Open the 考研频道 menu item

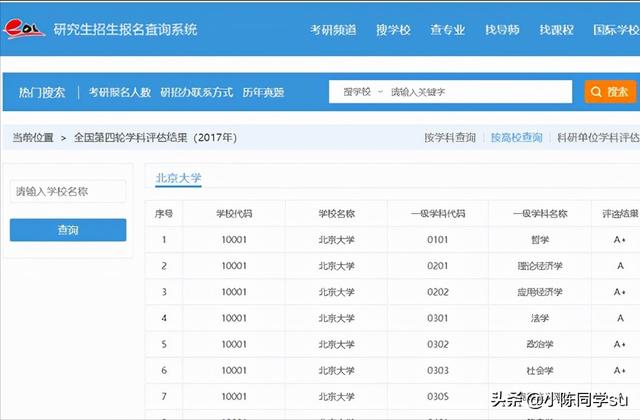[x=333, y=30]
